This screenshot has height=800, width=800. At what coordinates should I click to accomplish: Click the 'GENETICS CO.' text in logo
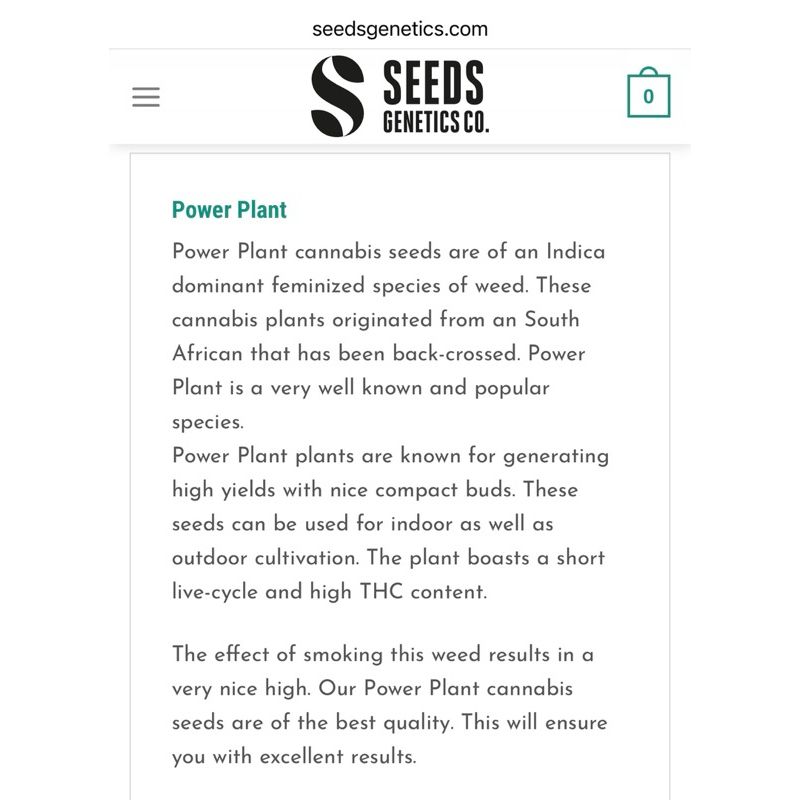(x=436, y=123)
